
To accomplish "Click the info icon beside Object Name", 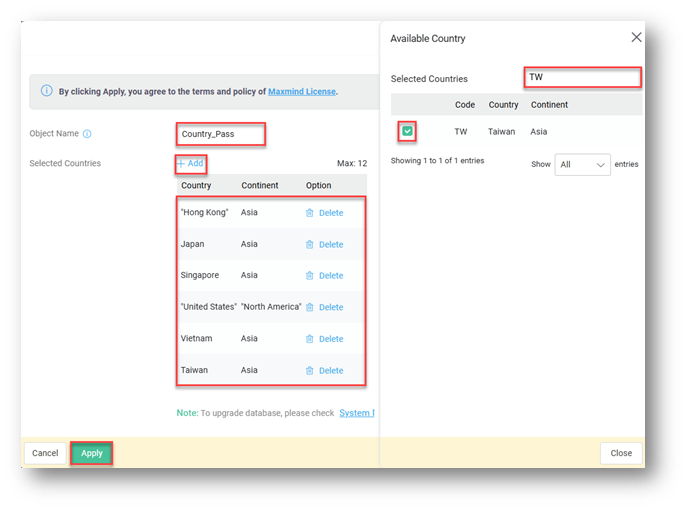I will pyautogui.click(x=87, y=134).
